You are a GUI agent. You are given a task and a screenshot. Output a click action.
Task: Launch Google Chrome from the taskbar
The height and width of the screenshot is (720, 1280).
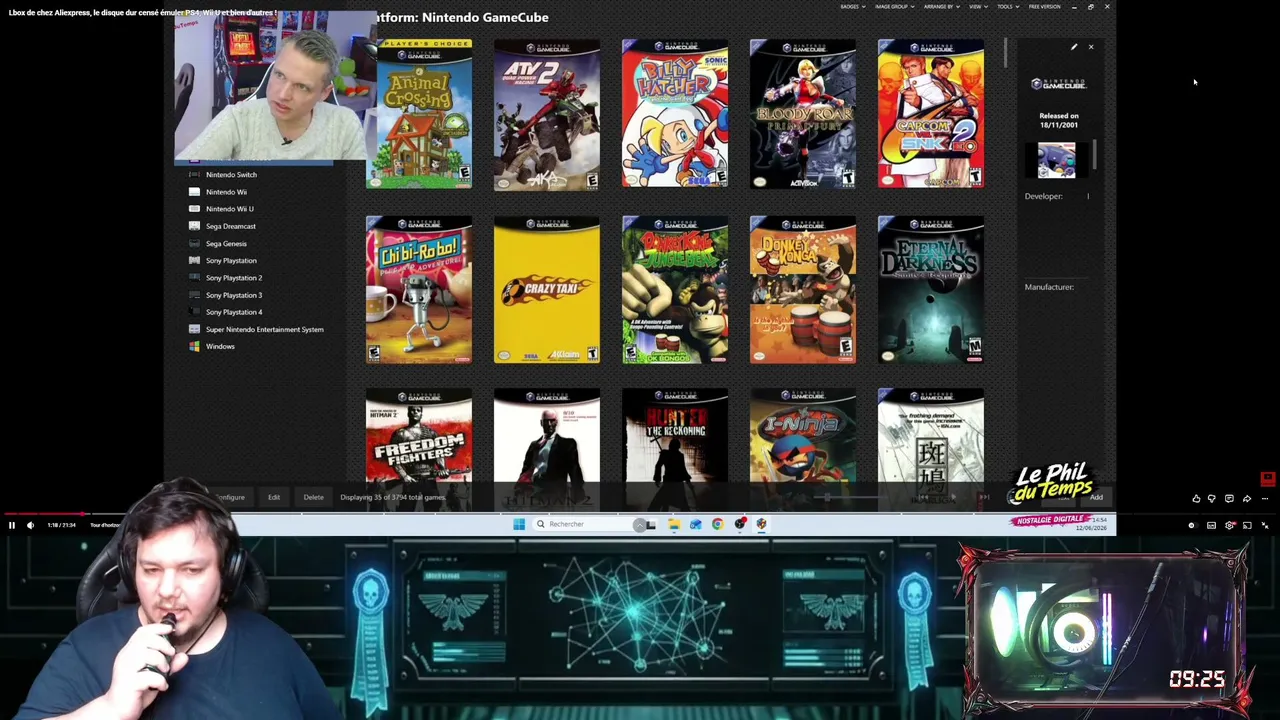718,524
